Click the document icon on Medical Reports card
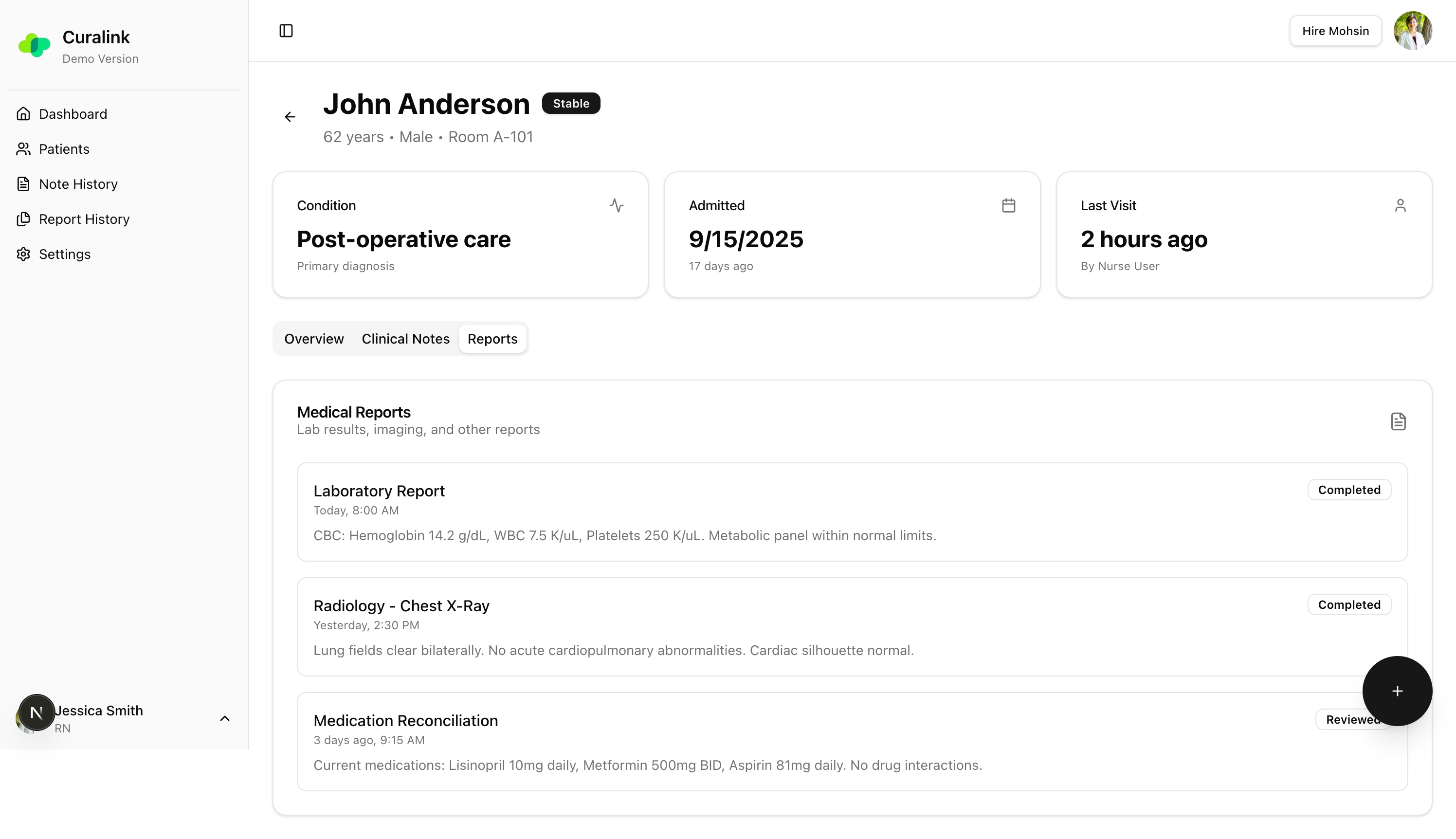The image size is (1456, 839). coord(1399,421)
